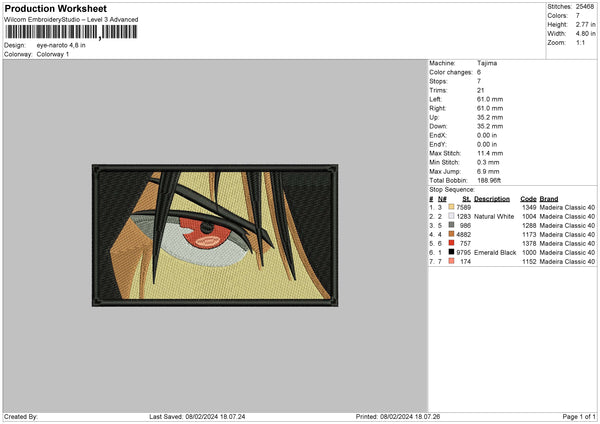Click the Max Stitch value '11.4 mm'
The height and width of the screenshot is (424, 600).
pos(490,153)
